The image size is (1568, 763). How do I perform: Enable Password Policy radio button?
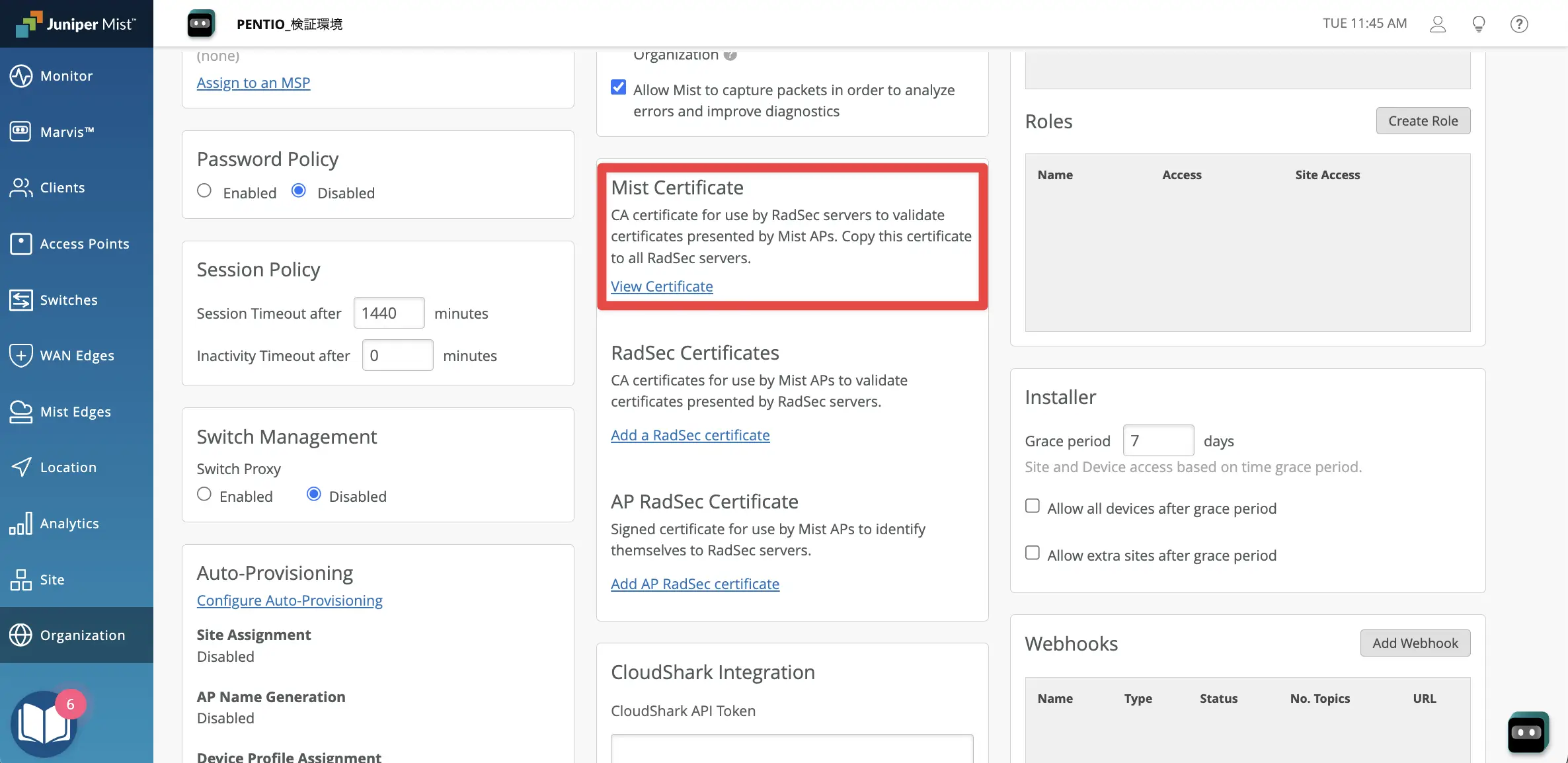[x=204, y=191]
